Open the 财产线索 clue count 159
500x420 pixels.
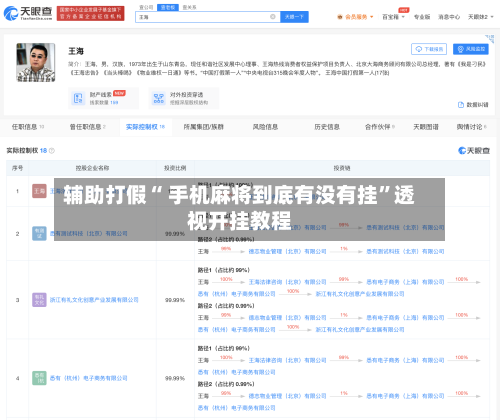[114, 102]
